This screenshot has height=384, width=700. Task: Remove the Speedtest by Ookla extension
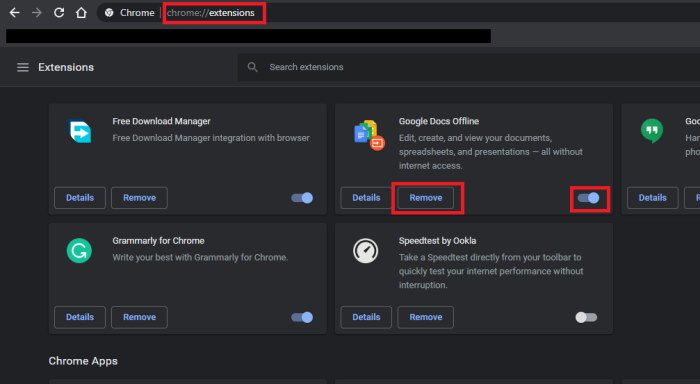click(426, 317)
